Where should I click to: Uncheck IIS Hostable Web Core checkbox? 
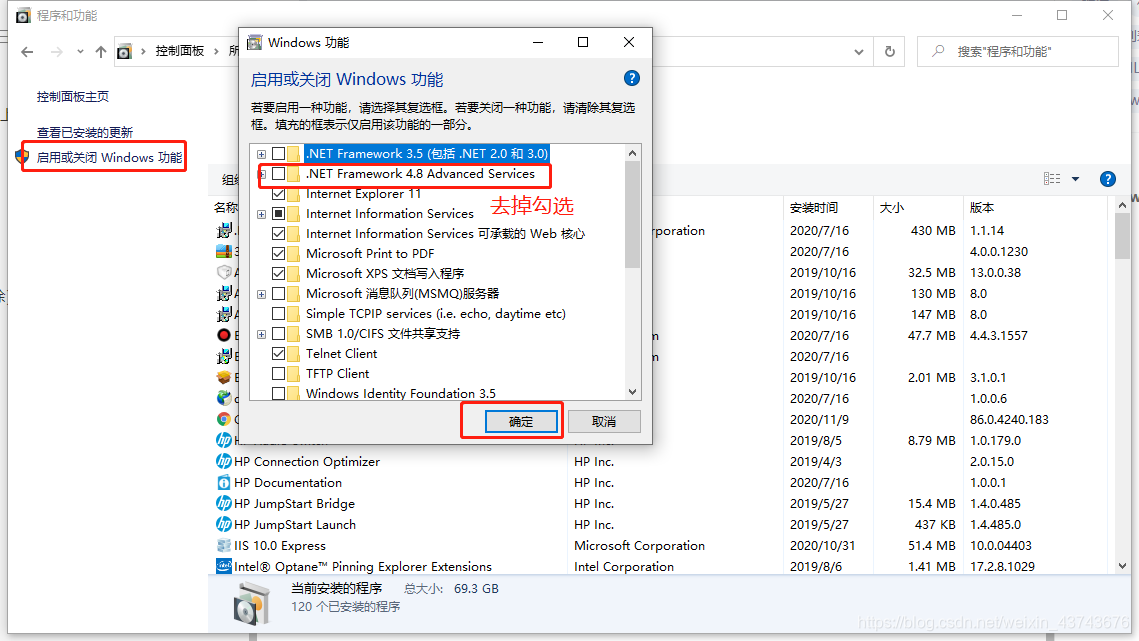[278, 234]
